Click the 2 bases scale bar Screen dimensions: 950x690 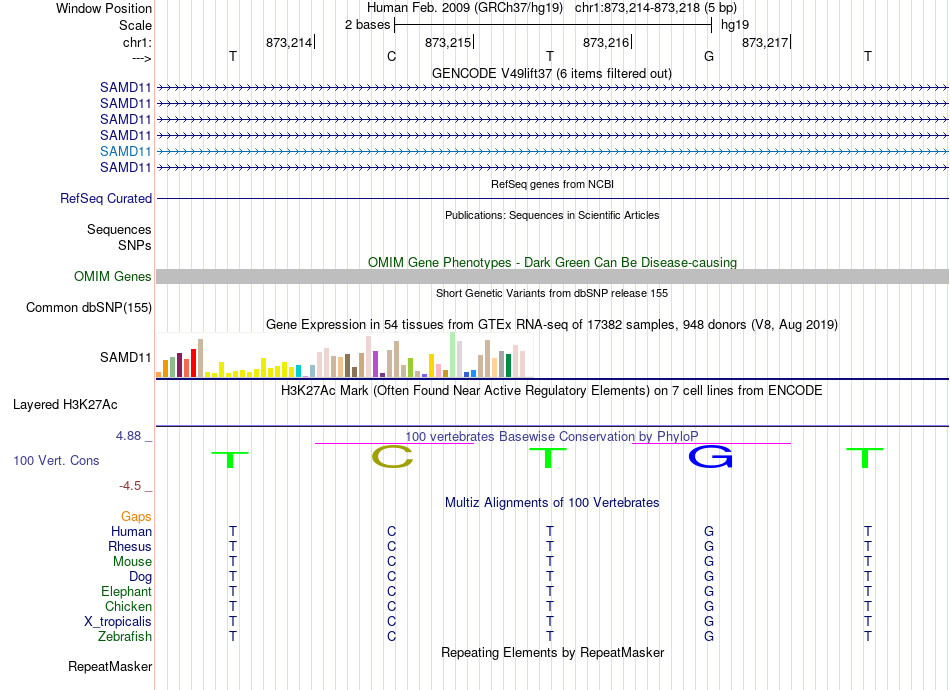553,25
